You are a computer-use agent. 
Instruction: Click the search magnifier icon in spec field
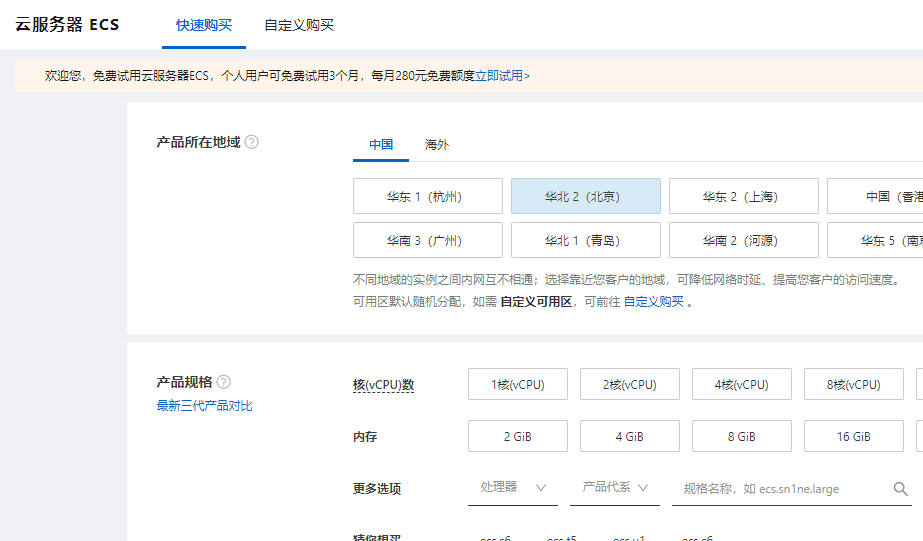(x=900, y=488)
